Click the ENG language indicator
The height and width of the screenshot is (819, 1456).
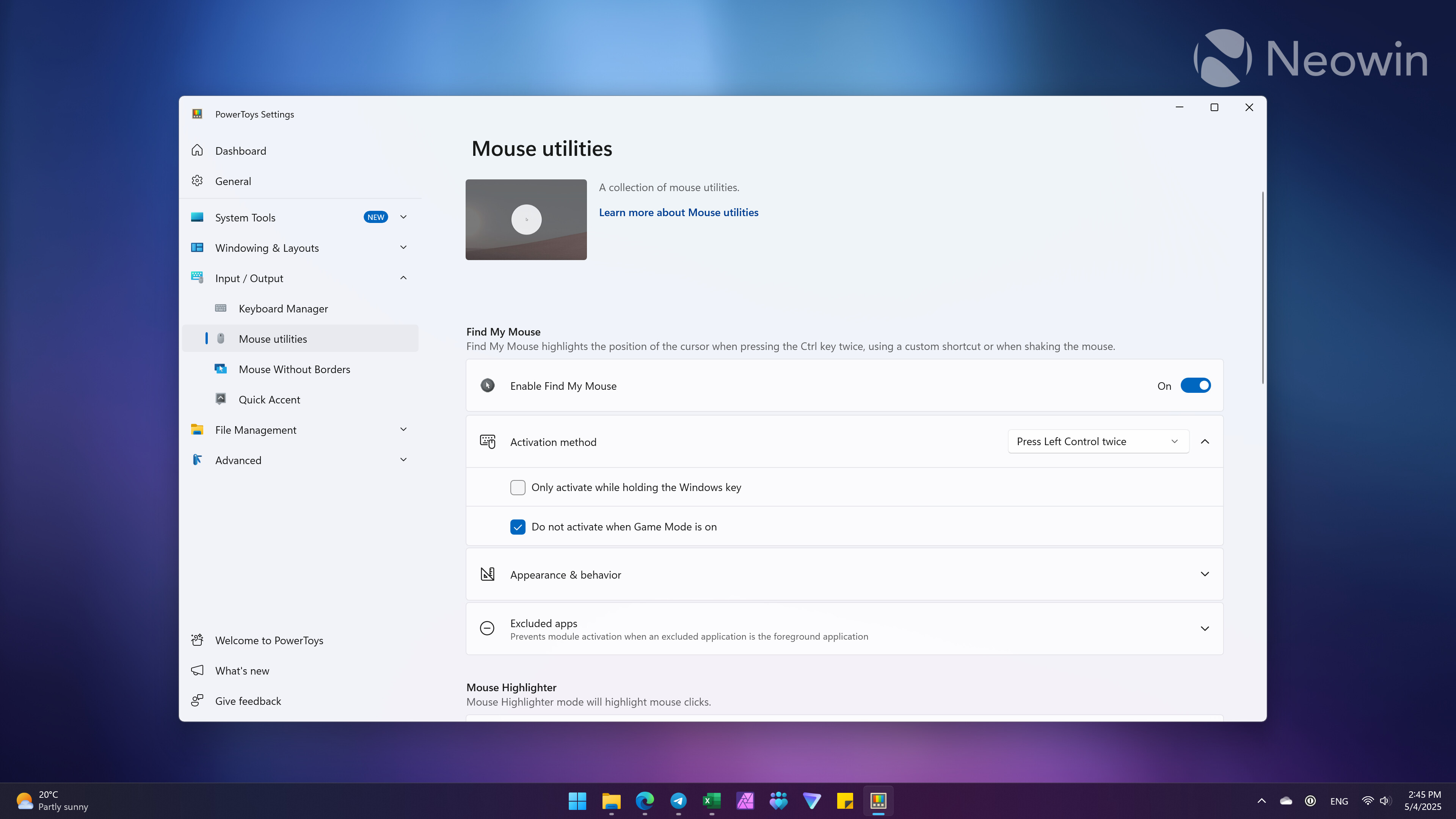point(1339,801)
